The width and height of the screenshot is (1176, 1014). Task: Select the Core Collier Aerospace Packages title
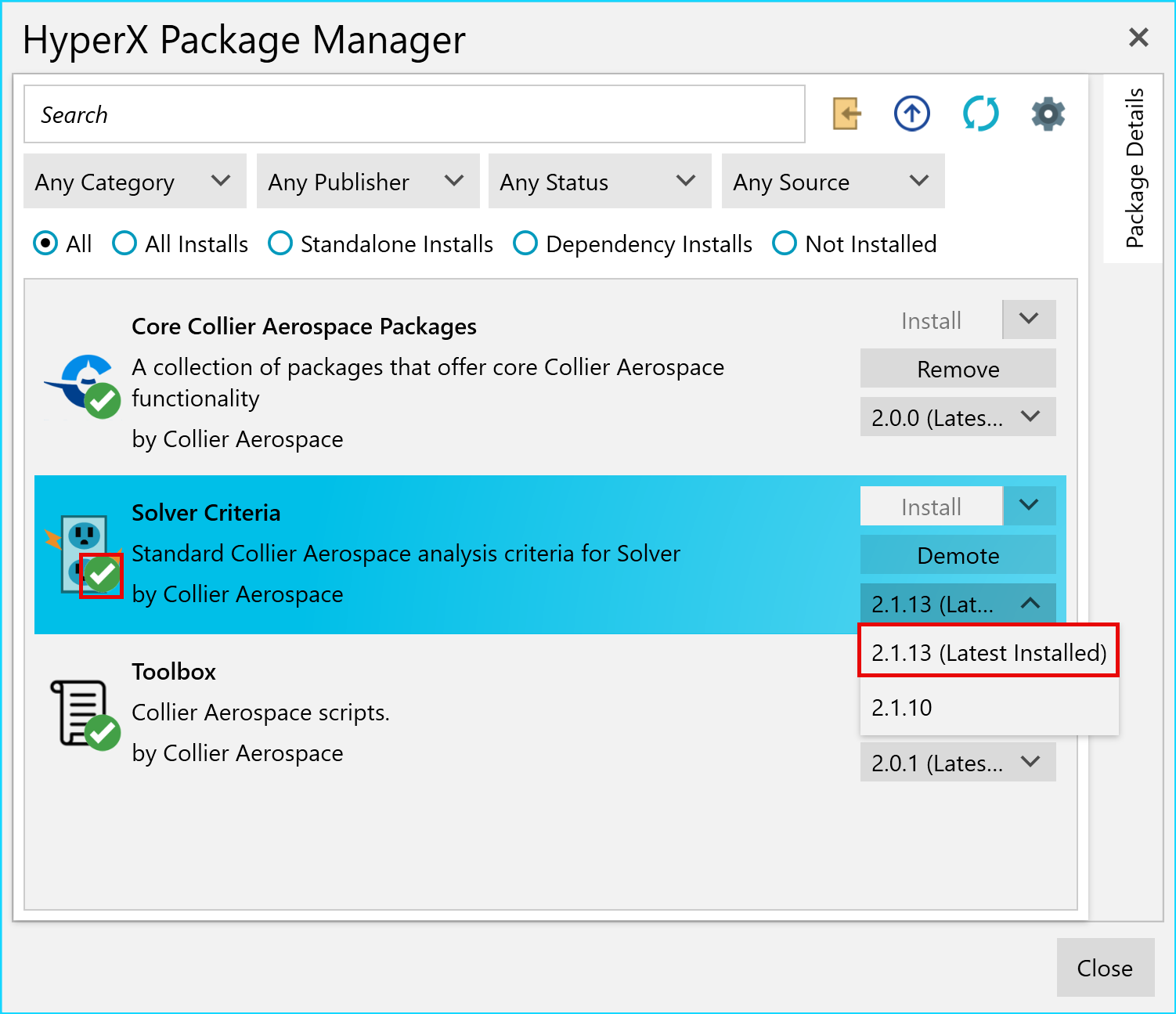304,327
